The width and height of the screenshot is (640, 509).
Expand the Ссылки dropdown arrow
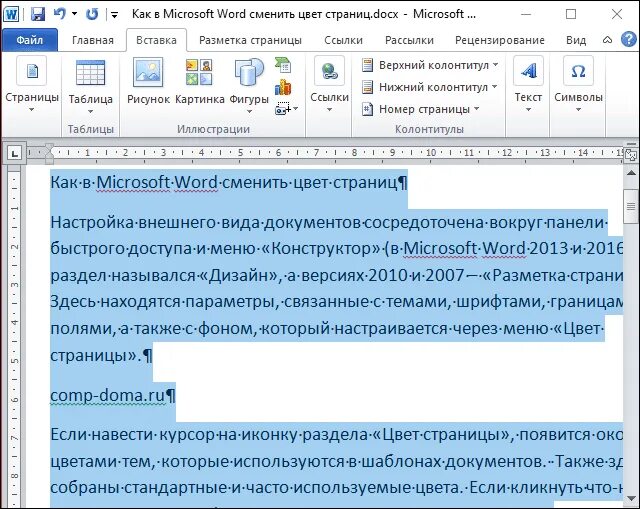tap(329, 109)
